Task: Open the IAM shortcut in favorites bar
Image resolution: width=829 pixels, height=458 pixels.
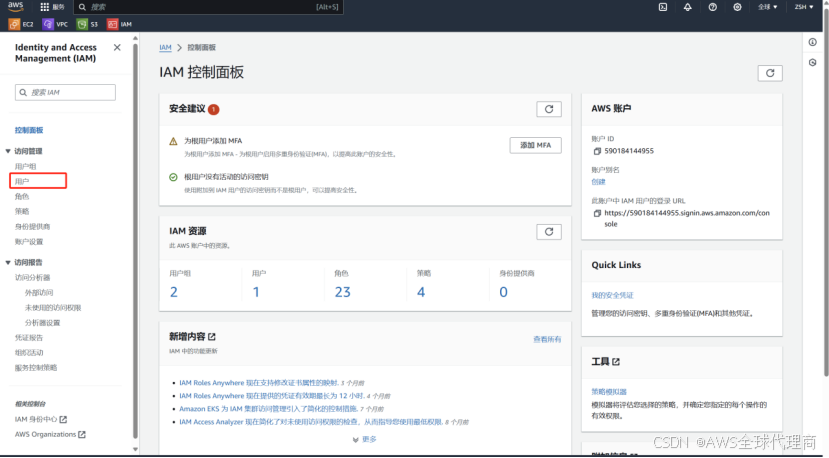Action: [x=120, y=24]
